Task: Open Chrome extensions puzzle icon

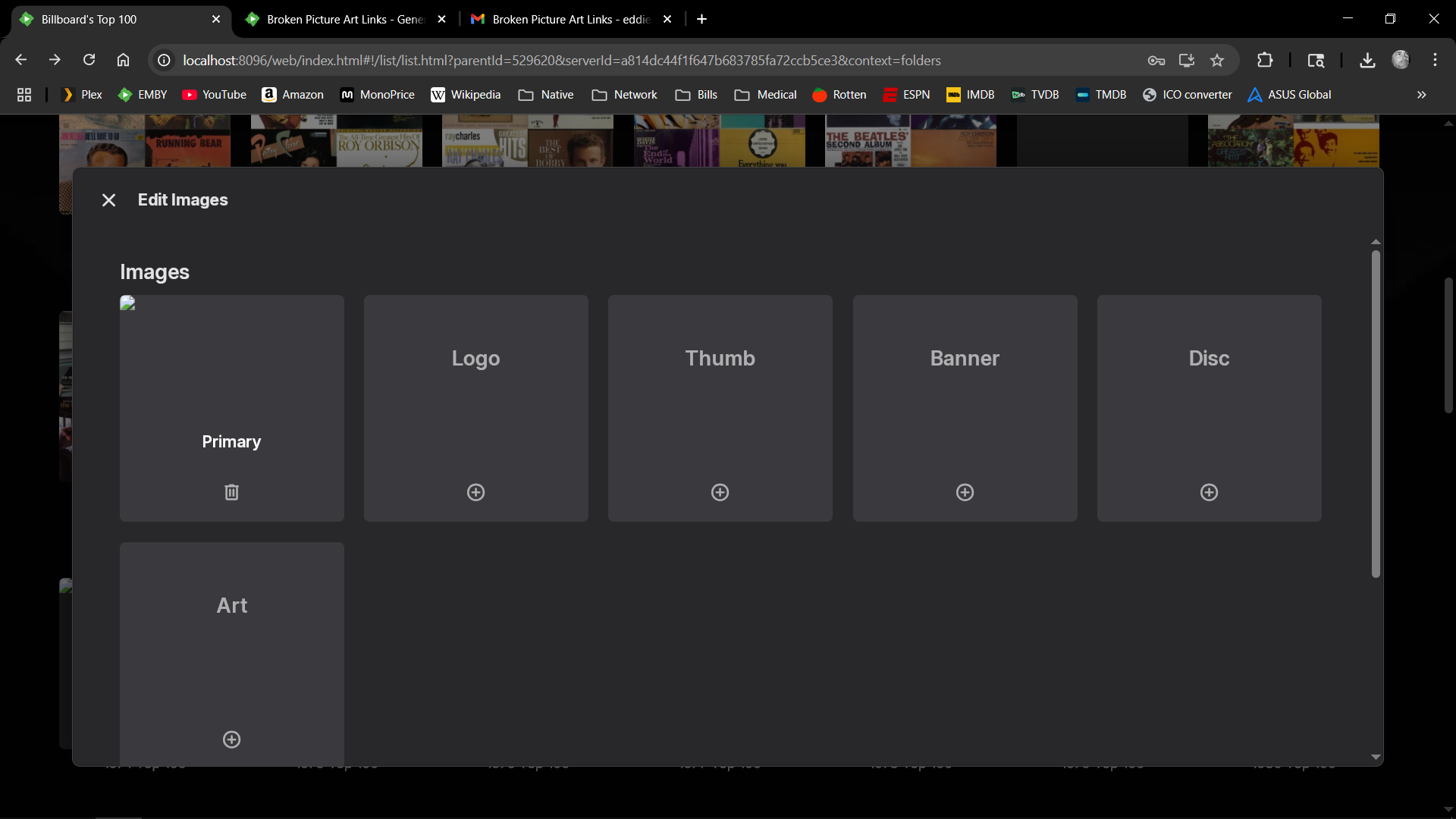Action: pos(1264,61)
